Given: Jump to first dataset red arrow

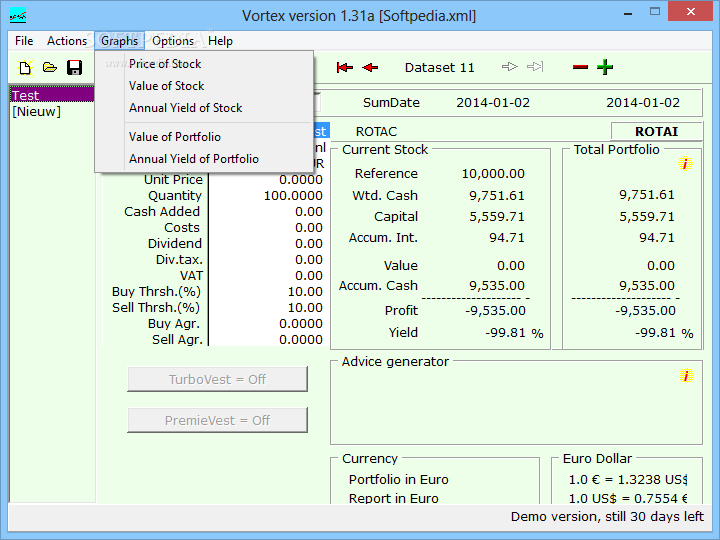Looking at the screenshot, I should [344, 68].
